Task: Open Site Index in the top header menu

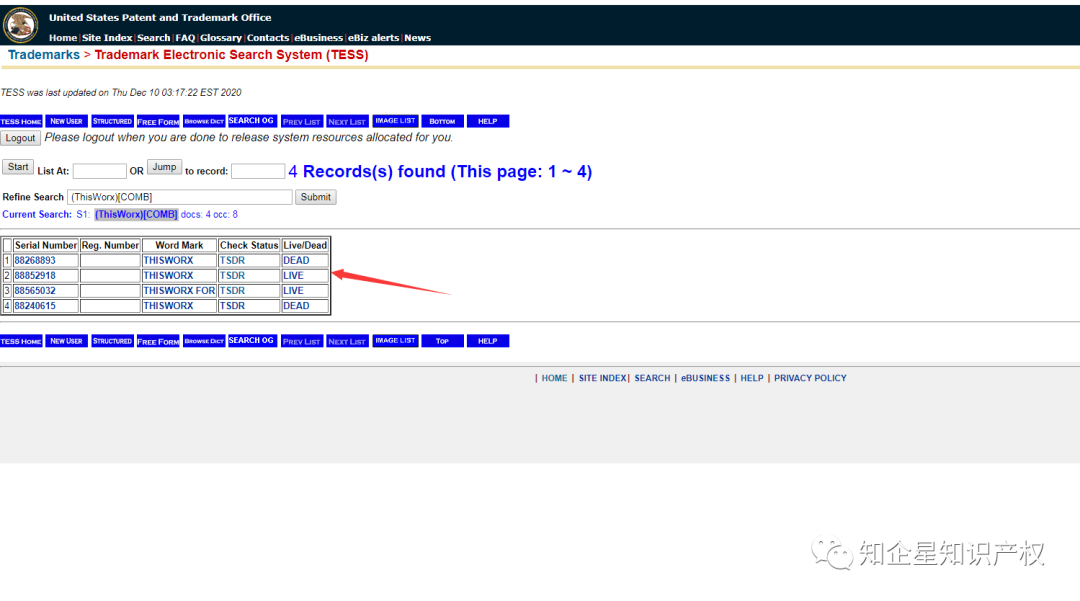Action: point(107,38)
